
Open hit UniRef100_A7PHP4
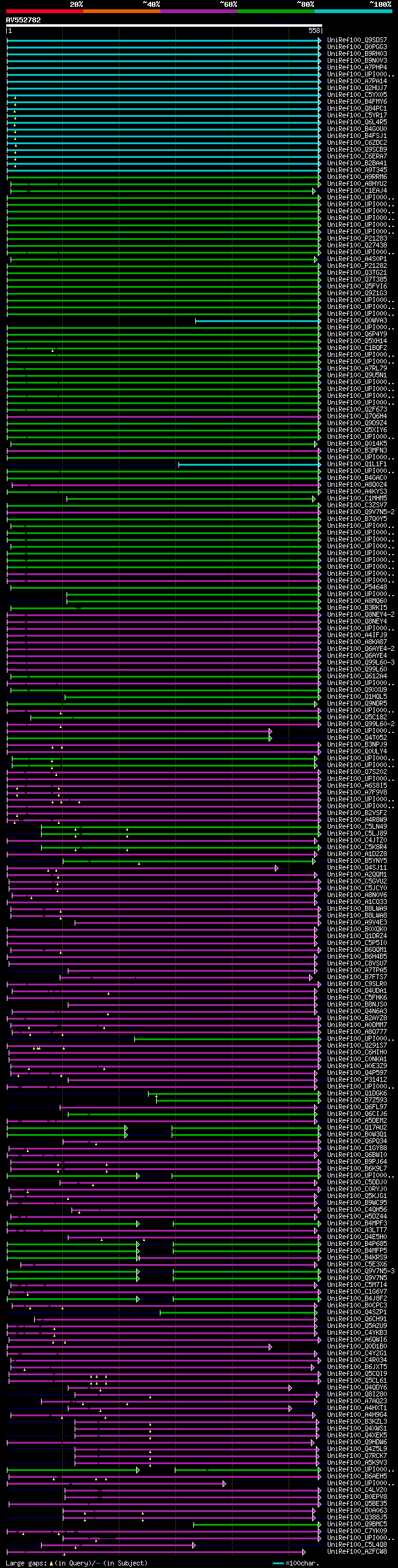357,68
